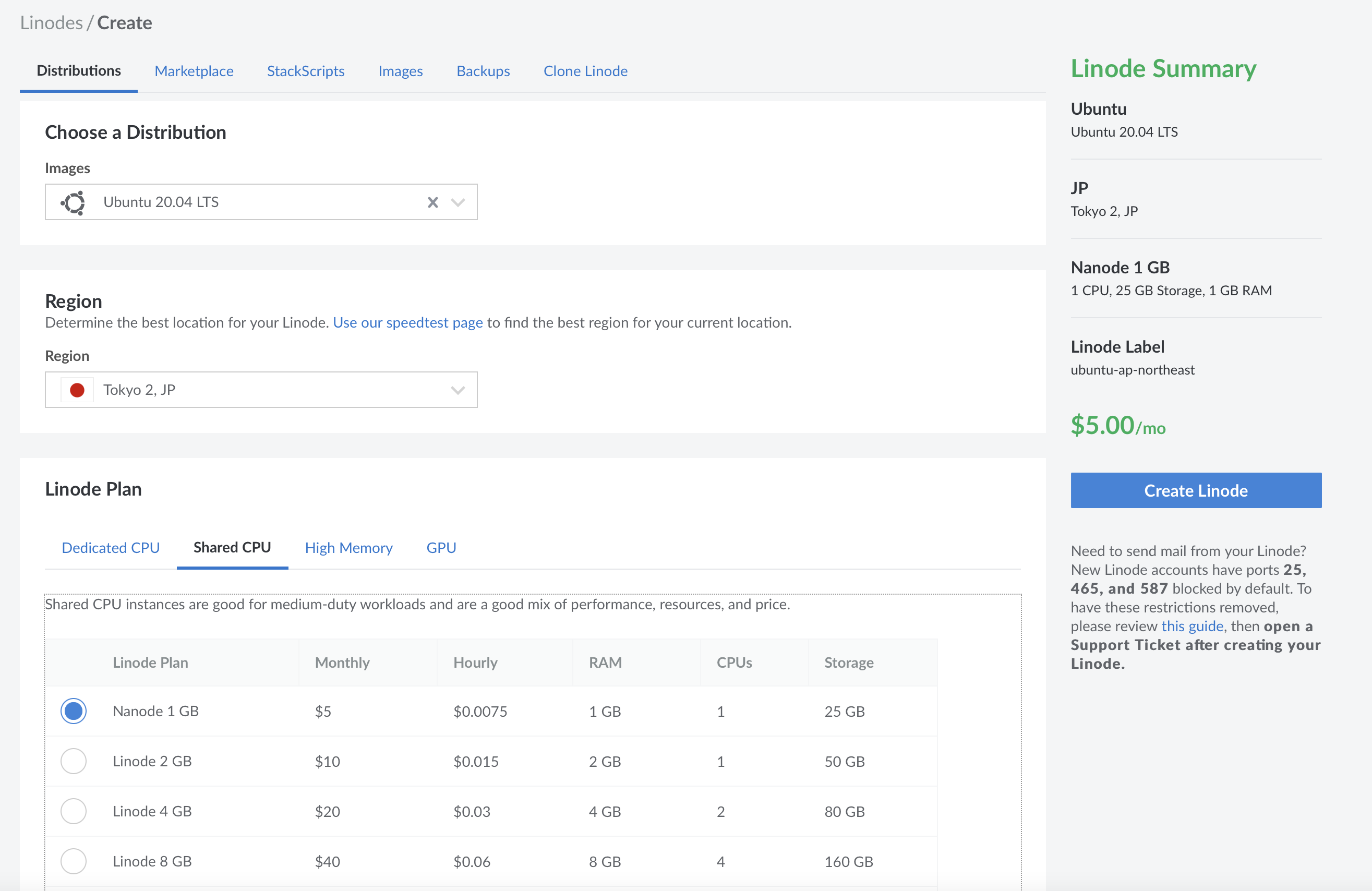Screen dimensions: 1372x891
Task: Click the Ubuntu logo icon in Images field
Action: (x=74, y=202)
